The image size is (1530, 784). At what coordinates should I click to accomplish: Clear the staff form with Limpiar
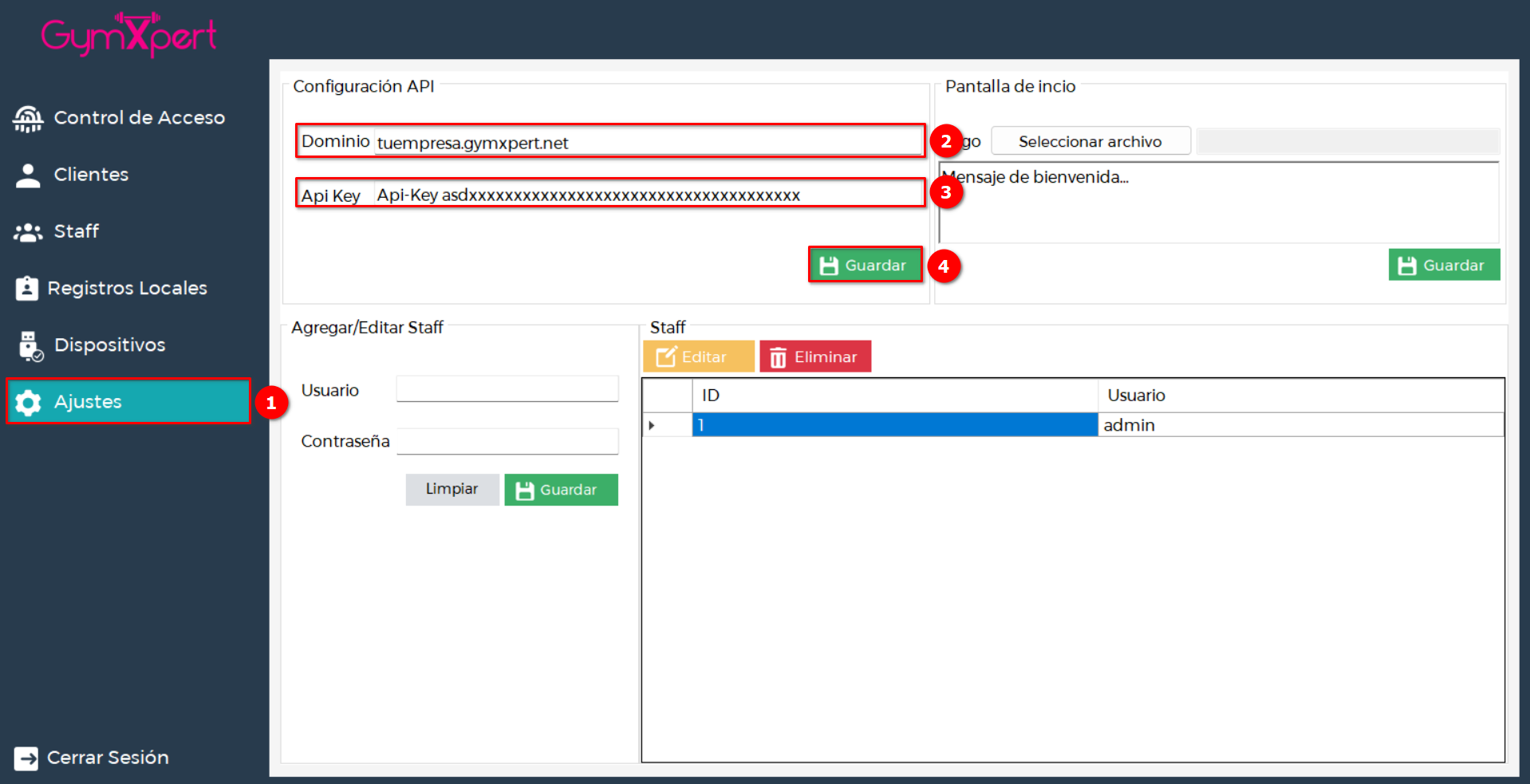452,489
